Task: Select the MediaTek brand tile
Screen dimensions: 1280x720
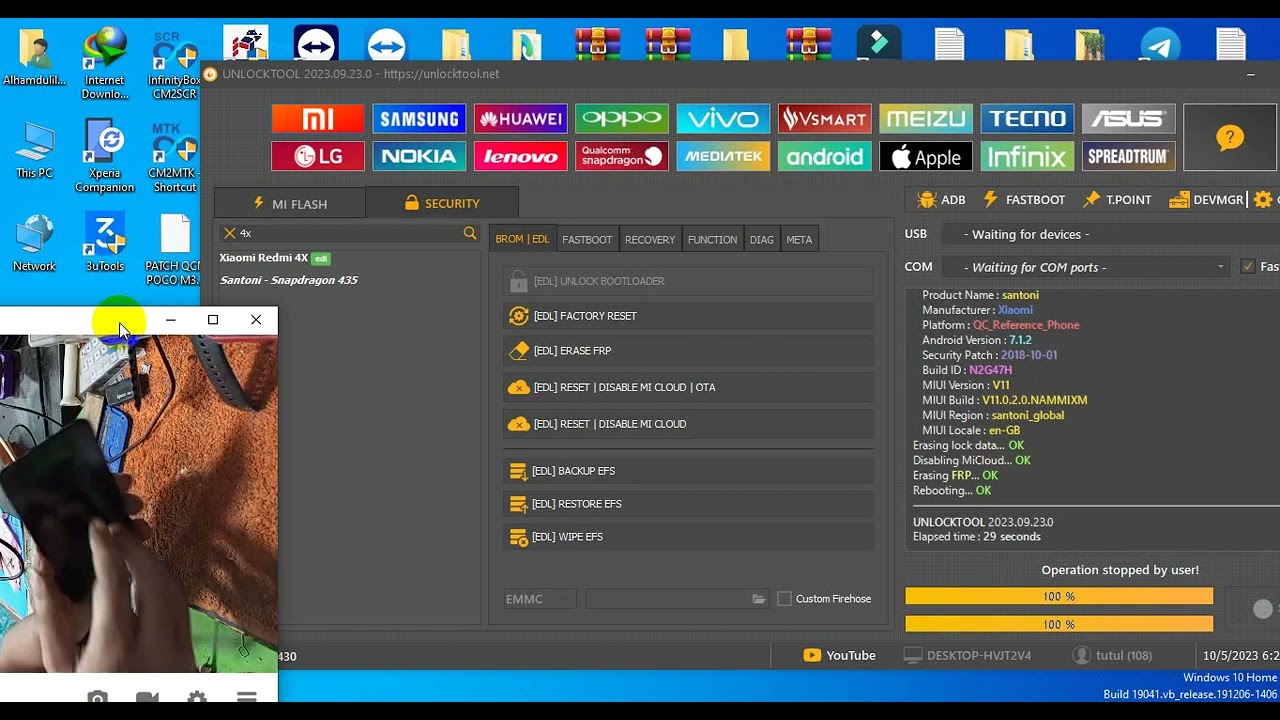Action: coord(723,157)
